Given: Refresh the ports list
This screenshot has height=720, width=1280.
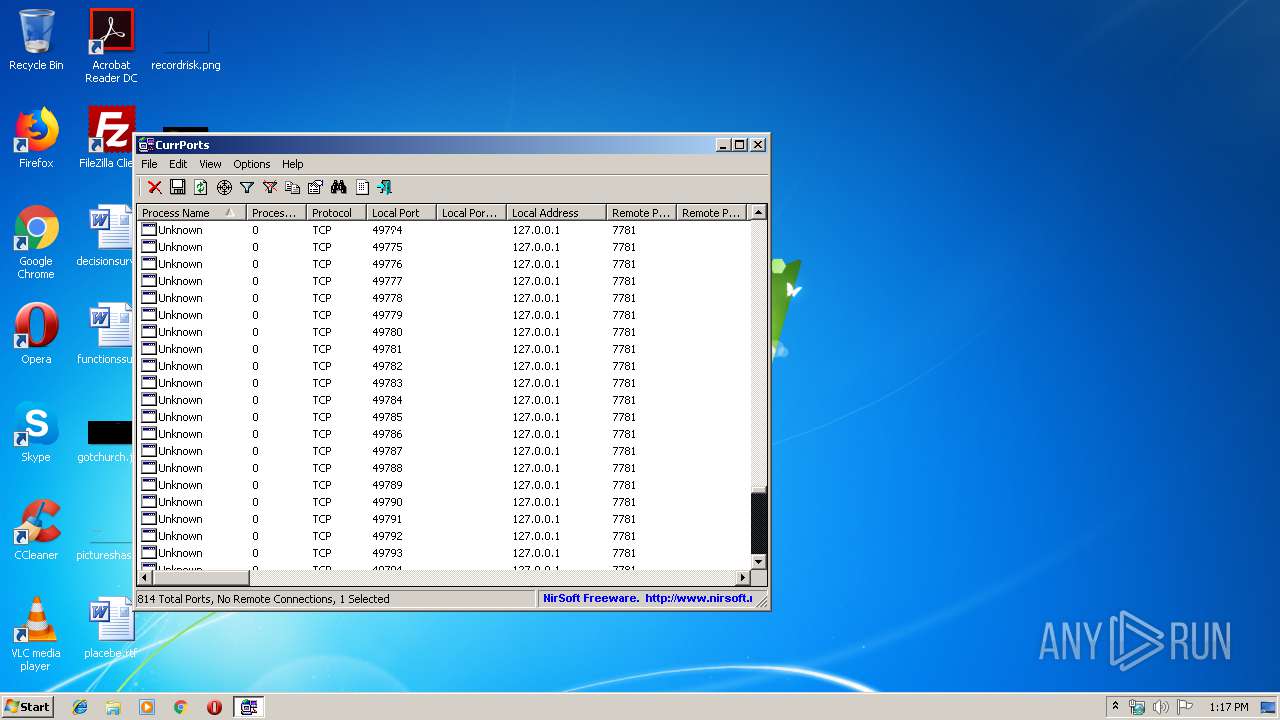Looking at the screenshot, I should click(x=201, y=187).
